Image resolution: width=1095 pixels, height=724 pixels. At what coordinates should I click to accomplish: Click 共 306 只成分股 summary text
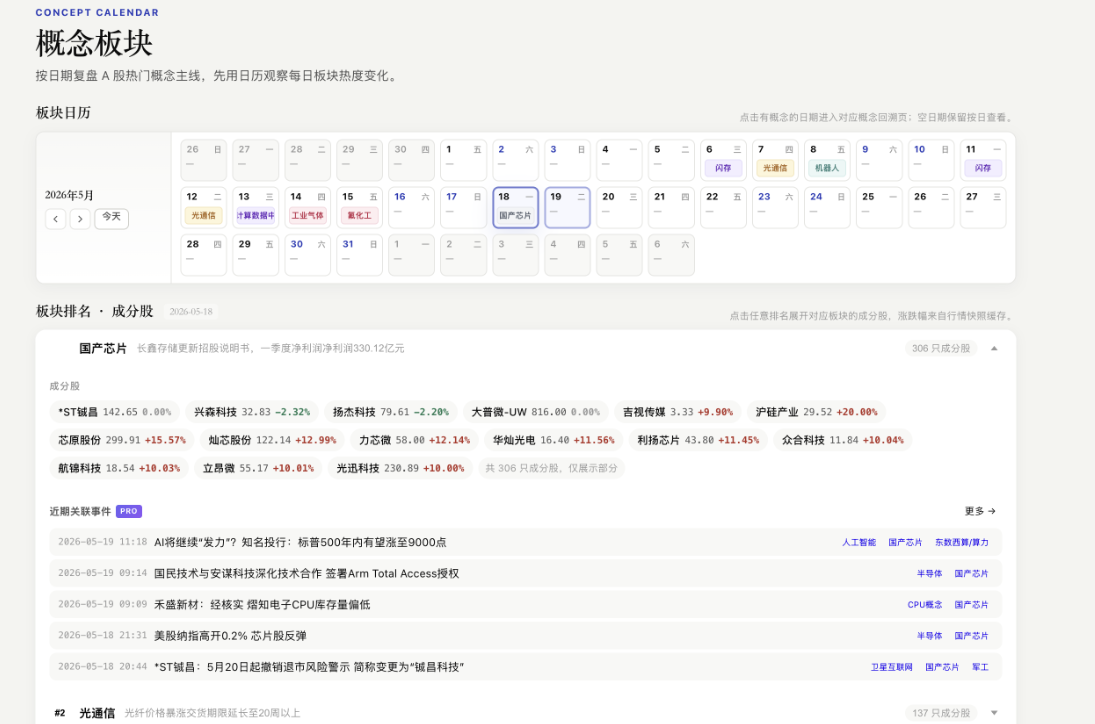click(551, 468)
